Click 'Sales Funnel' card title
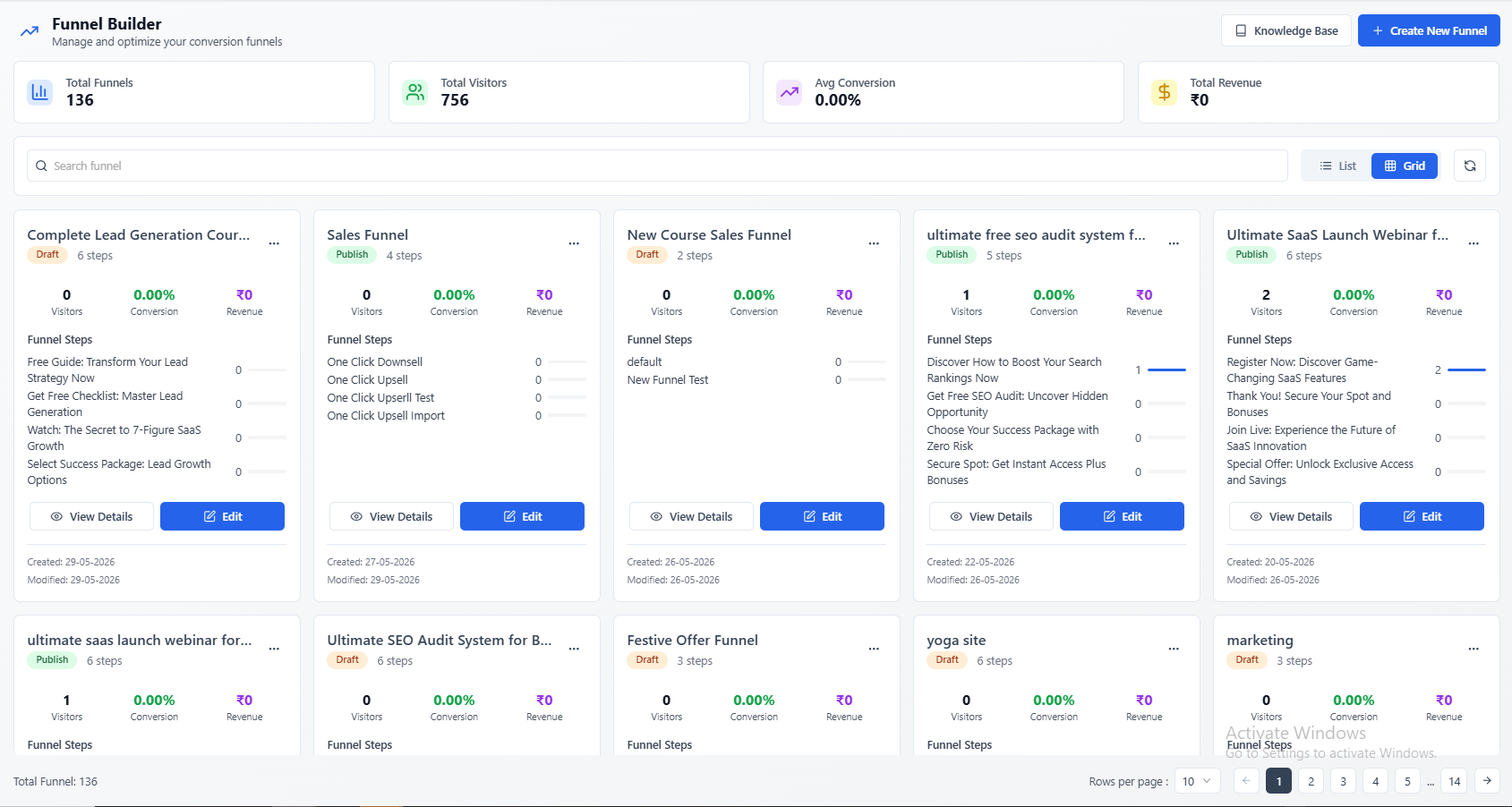This screenshot has height=807, width=1512. coord(367,234)
